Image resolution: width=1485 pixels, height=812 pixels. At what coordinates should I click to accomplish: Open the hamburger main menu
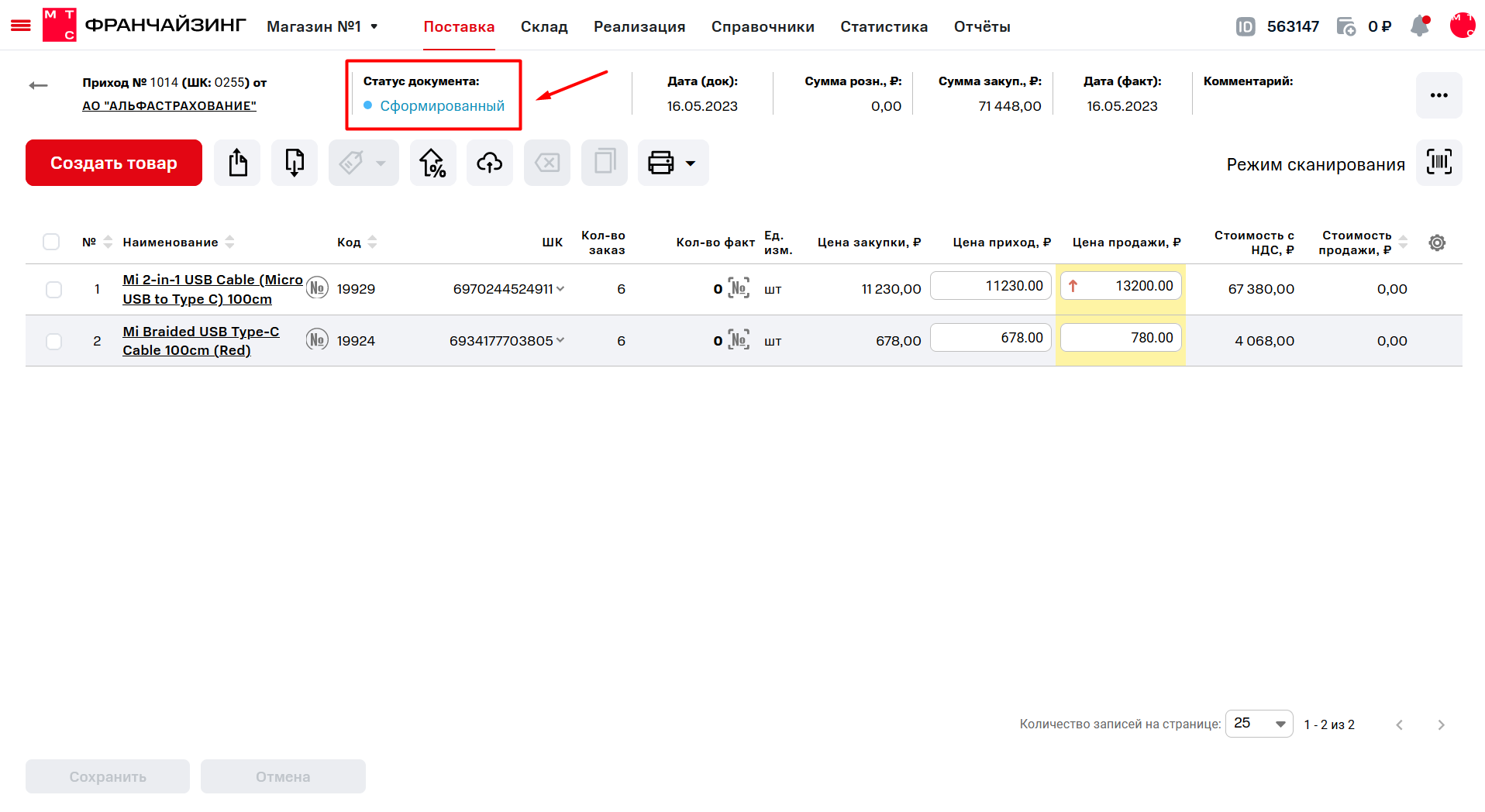point(20,26)
